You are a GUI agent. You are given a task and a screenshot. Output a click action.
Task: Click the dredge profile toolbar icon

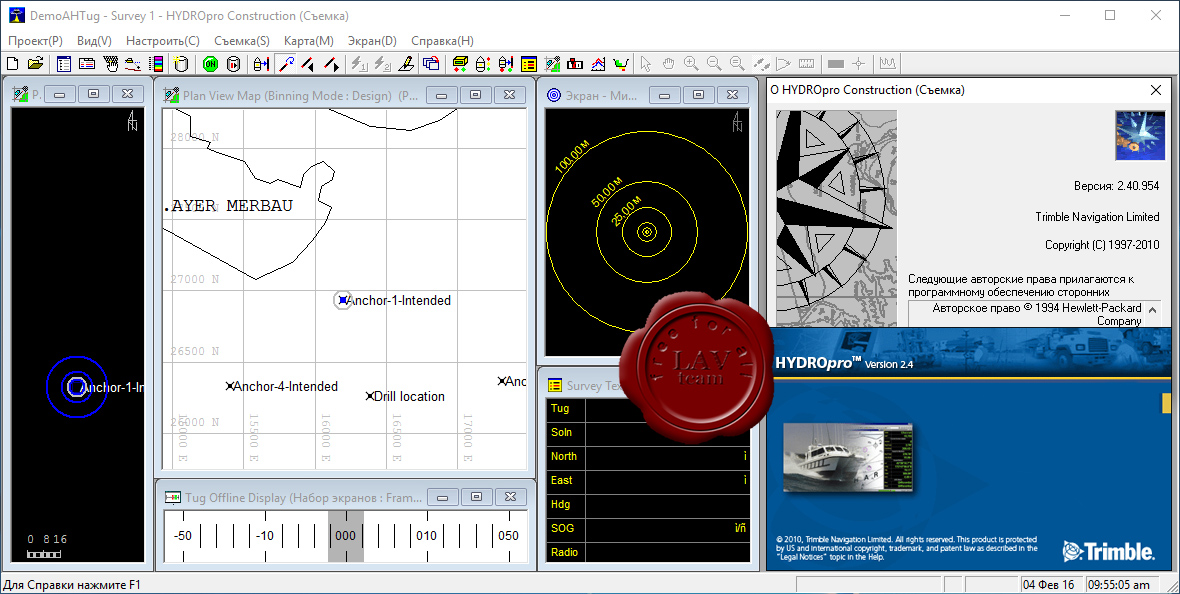pos(133,64)
